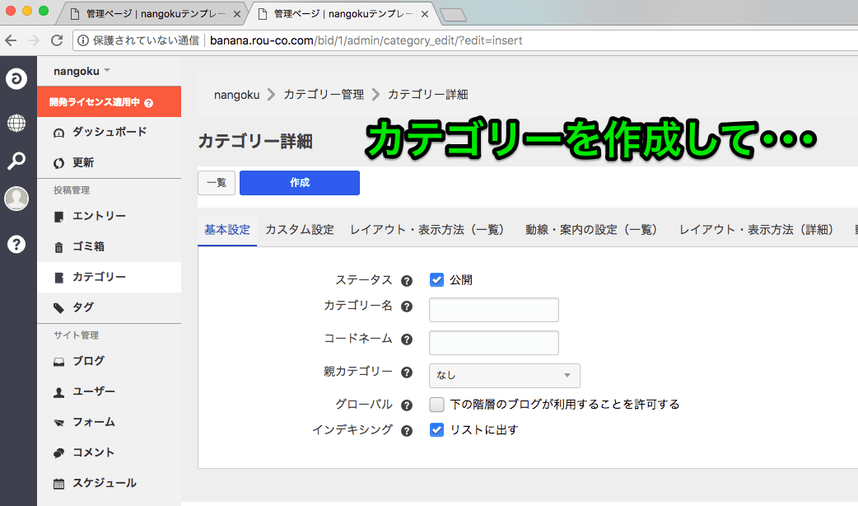Switch to the カスタム設定 tab
This screenshot has height=506, width=858.
[299, 230]
